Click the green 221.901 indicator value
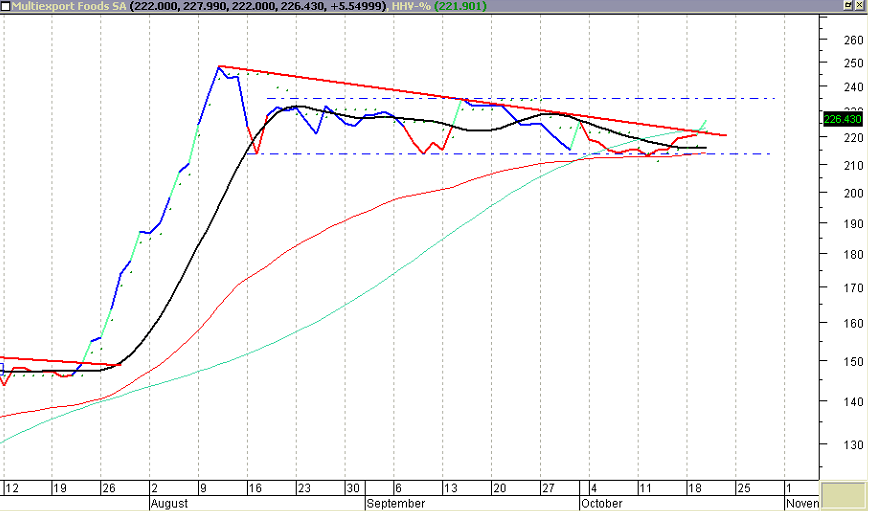 [x=461, y=6]
